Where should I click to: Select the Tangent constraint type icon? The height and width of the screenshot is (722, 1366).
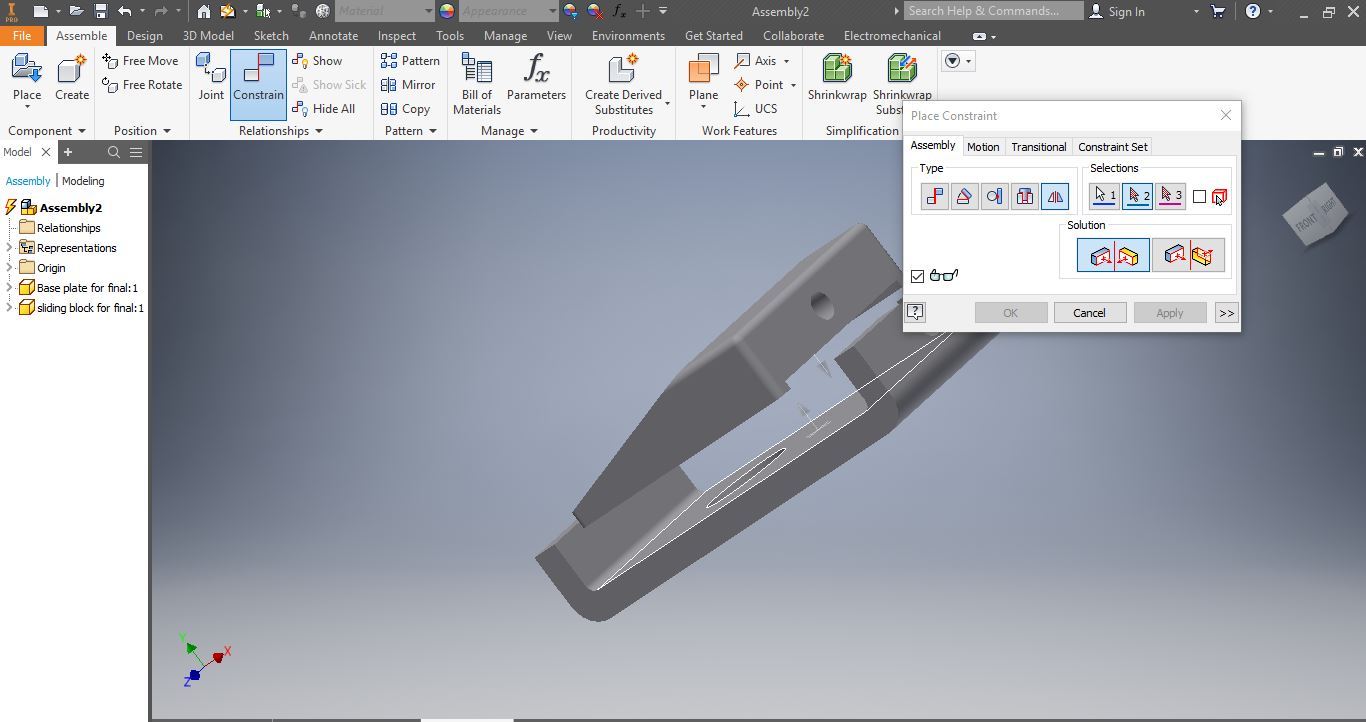pyautogui.click(x=994, y=196)
